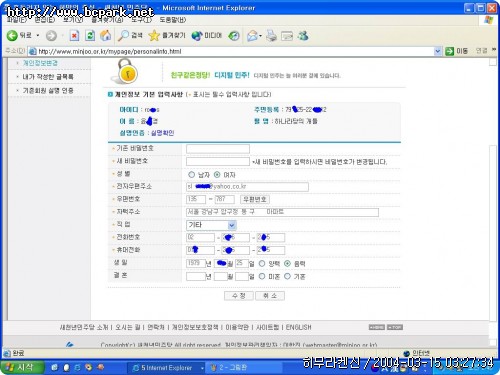Choose 음력 lunar calendar radio
Viewport: 500px width, 375px height.
tap(287, 263)
